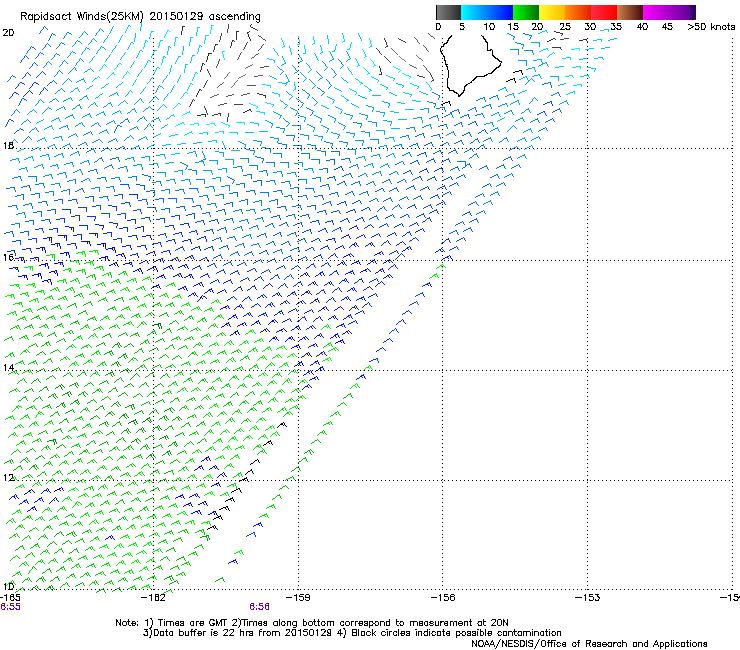Viewport: 740px width, 650px height.
Task: Click the yellow 20-25 knots legend color
Action: point(552,12)
